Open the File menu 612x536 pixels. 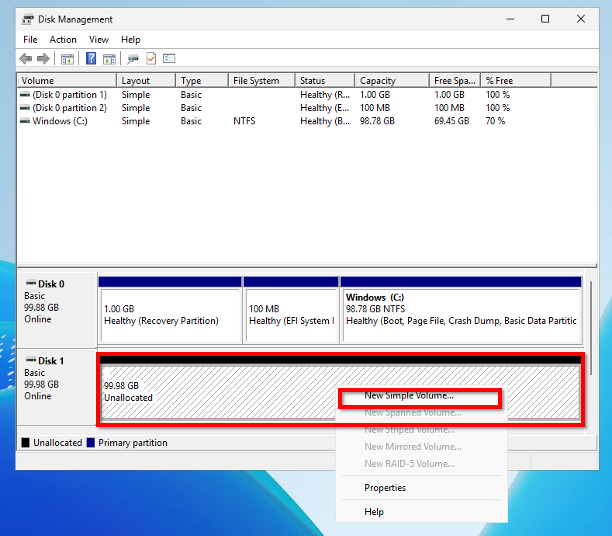pyautogui.click(x=30, y=40)
